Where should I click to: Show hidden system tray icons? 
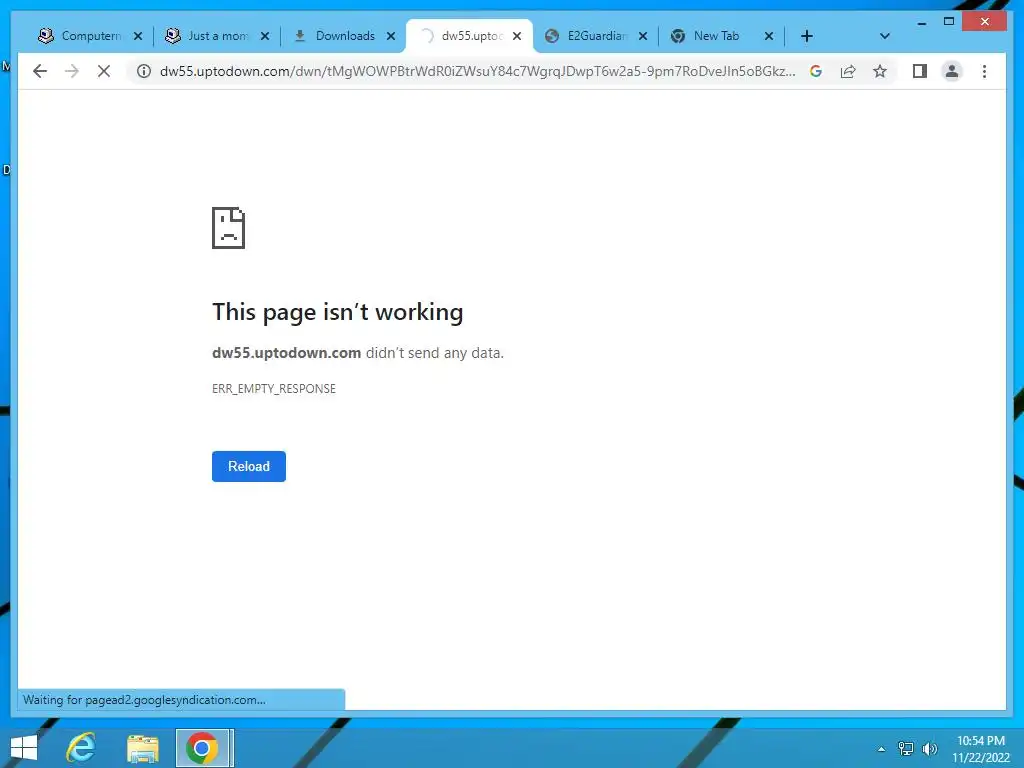[881, 748]
